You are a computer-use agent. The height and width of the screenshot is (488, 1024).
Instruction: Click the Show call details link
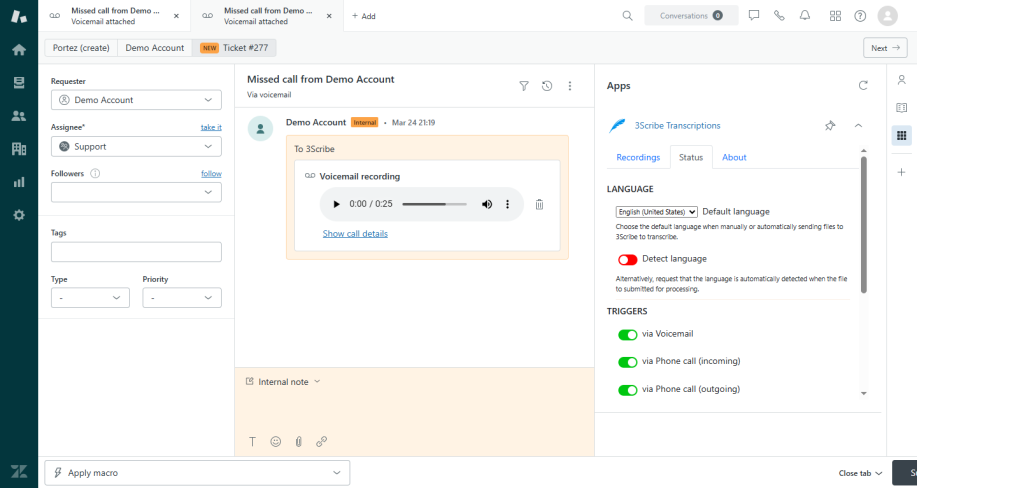[x=355, y=234]
